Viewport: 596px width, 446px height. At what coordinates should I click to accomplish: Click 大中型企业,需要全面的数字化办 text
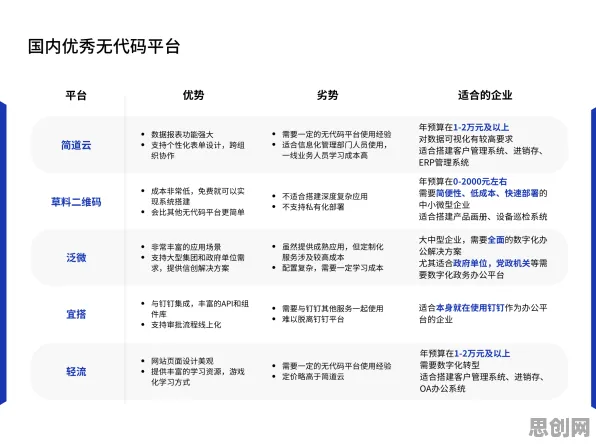(x=483, y=240)
